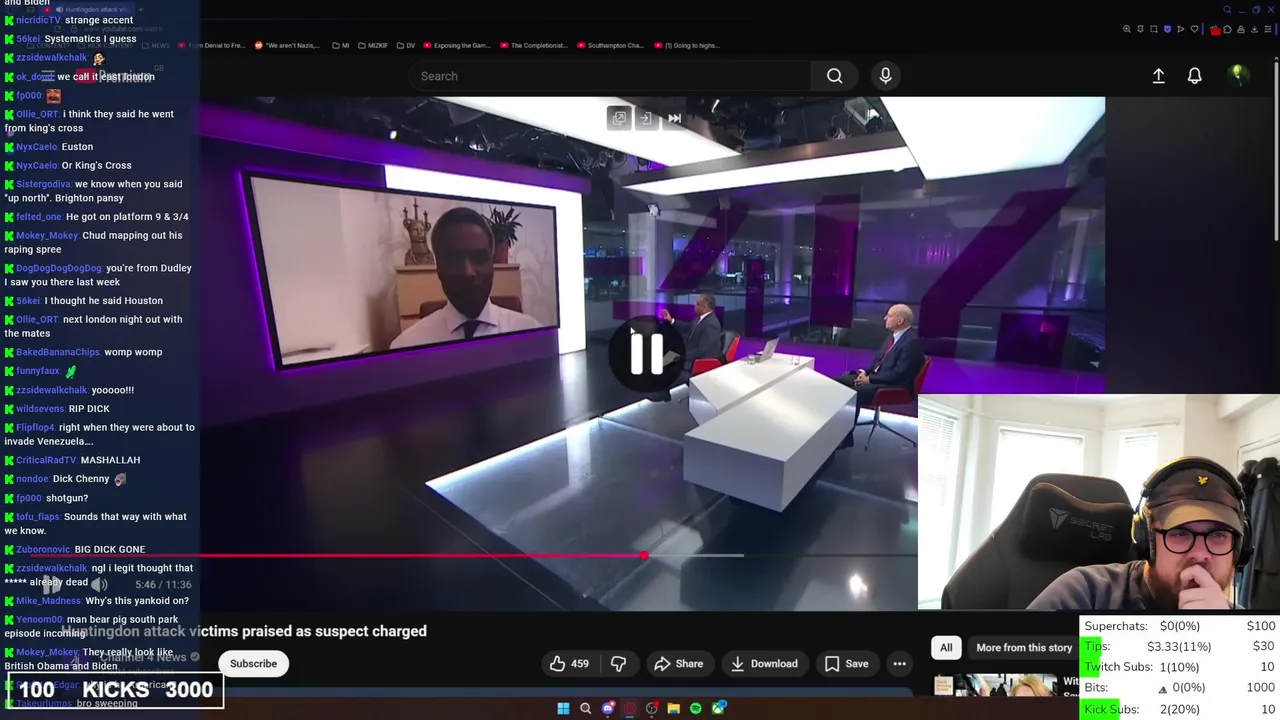Click the player volume speaker icon
Image resolution: width=1280 pixels, height=720 pixels.
tap(99, 584)
